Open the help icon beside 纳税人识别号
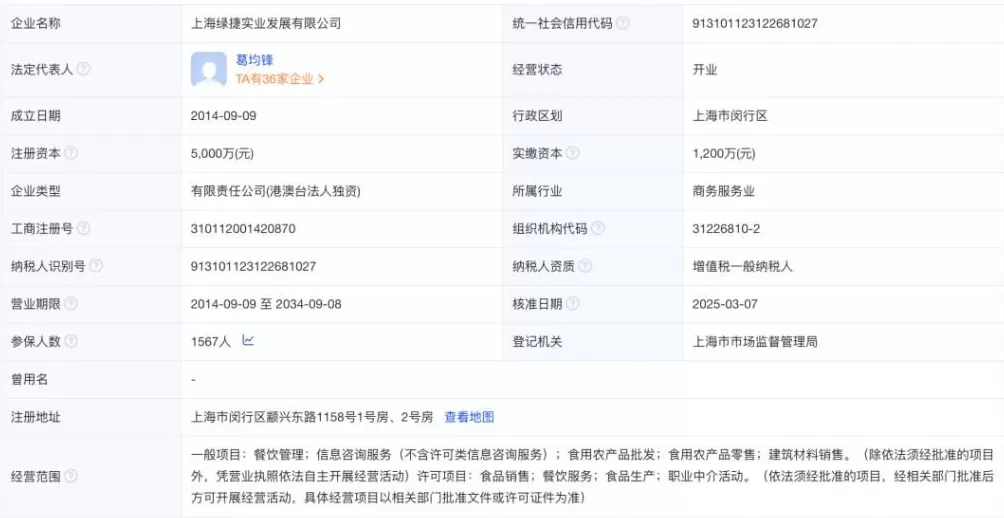The image size is (1004, 518). pos(95,266)
